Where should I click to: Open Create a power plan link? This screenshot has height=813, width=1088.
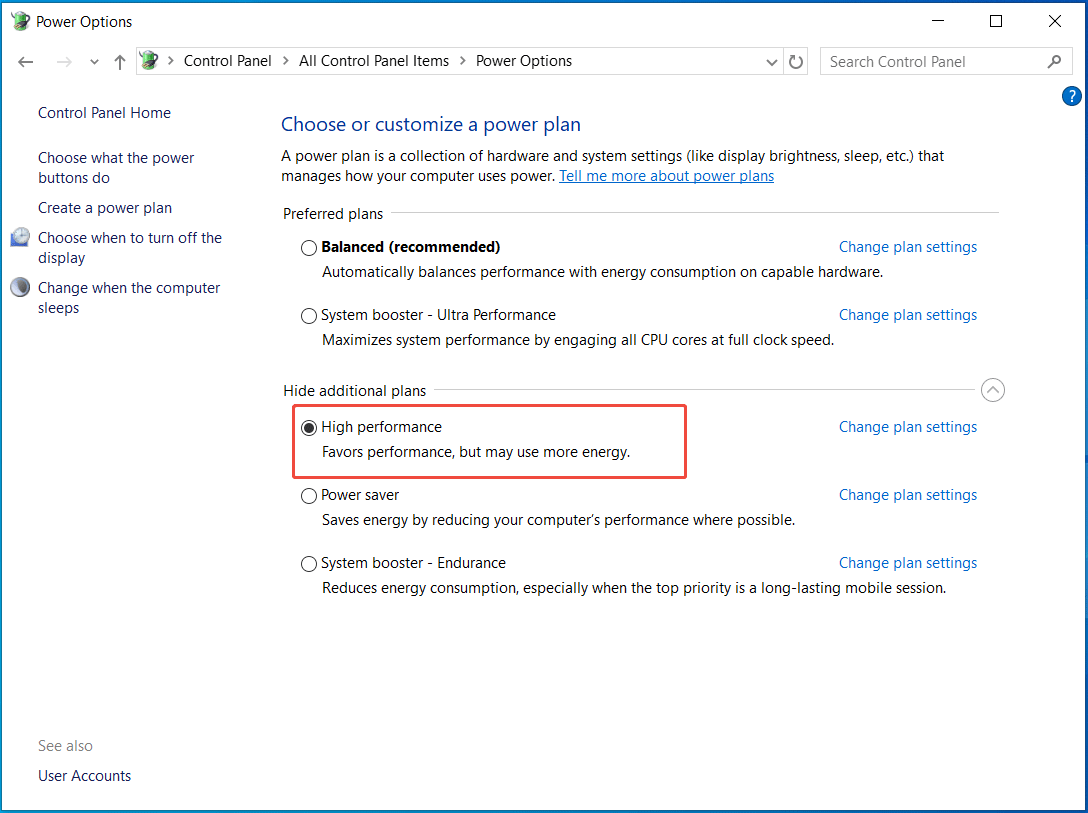coord(105,207)
